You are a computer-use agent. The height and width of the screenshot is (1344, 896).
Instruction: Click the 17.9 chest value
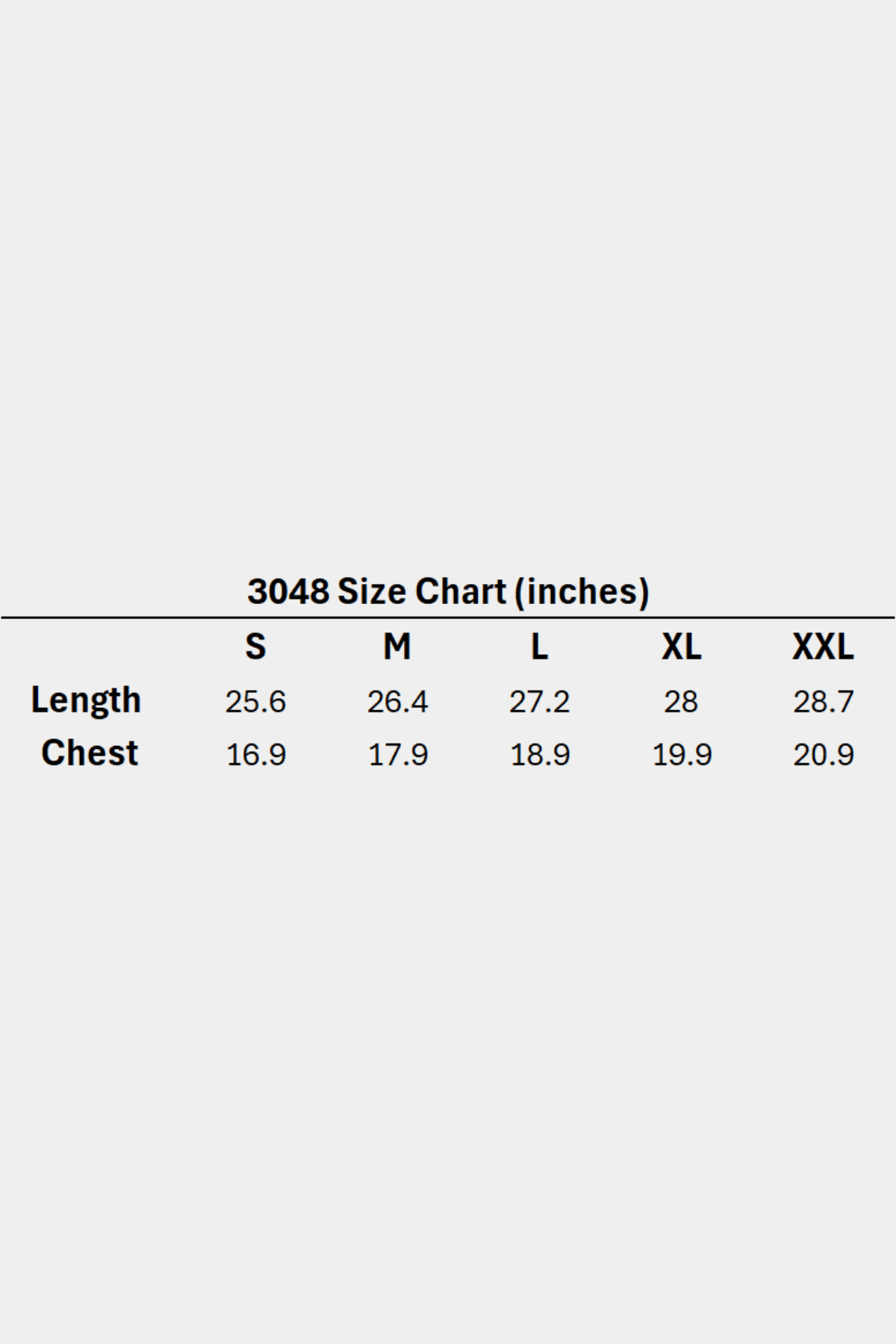coord(397,755)
